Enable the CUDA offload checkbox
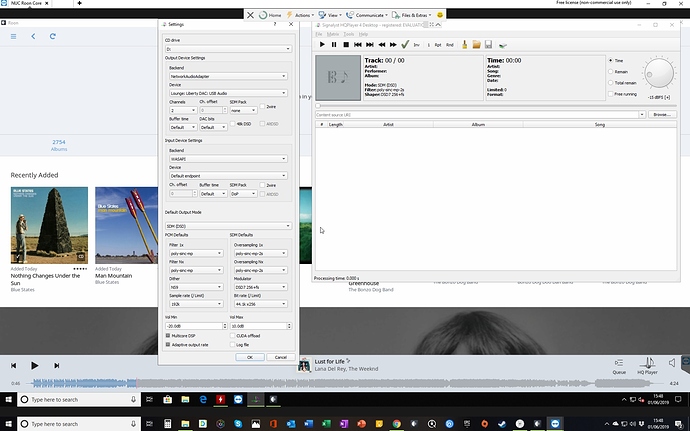This screenshot has width=690, height=431. [232, 335]
